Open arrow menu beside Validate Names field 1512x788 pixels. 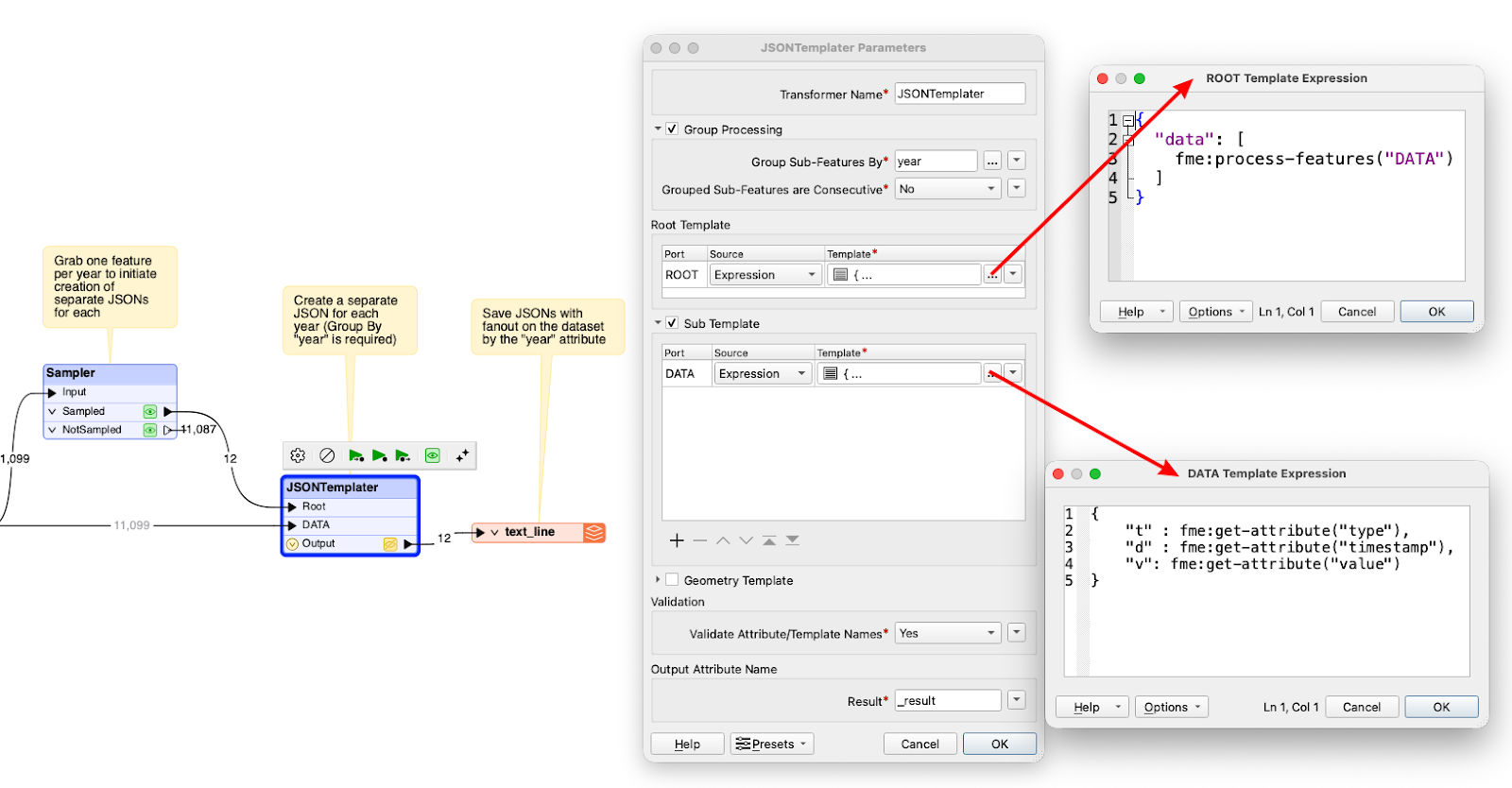1017,632
